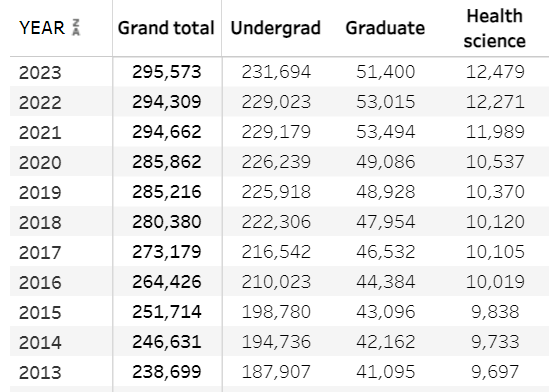
Task: Select the 2013 year row label
Action: [40, 372]
